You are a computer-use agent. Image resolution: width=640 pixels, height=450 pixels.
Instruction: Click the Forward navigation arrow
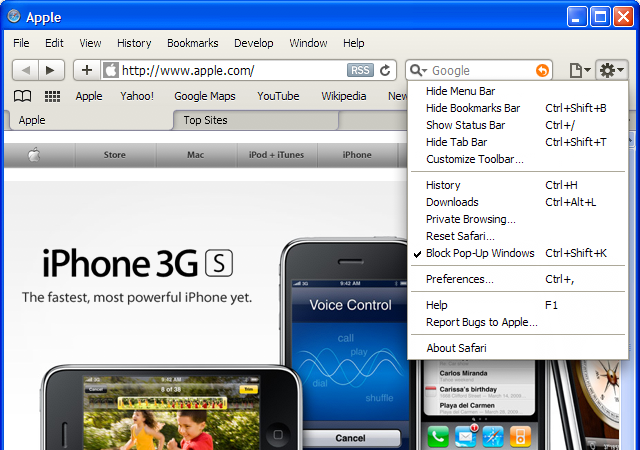click(x=51, y=70)
